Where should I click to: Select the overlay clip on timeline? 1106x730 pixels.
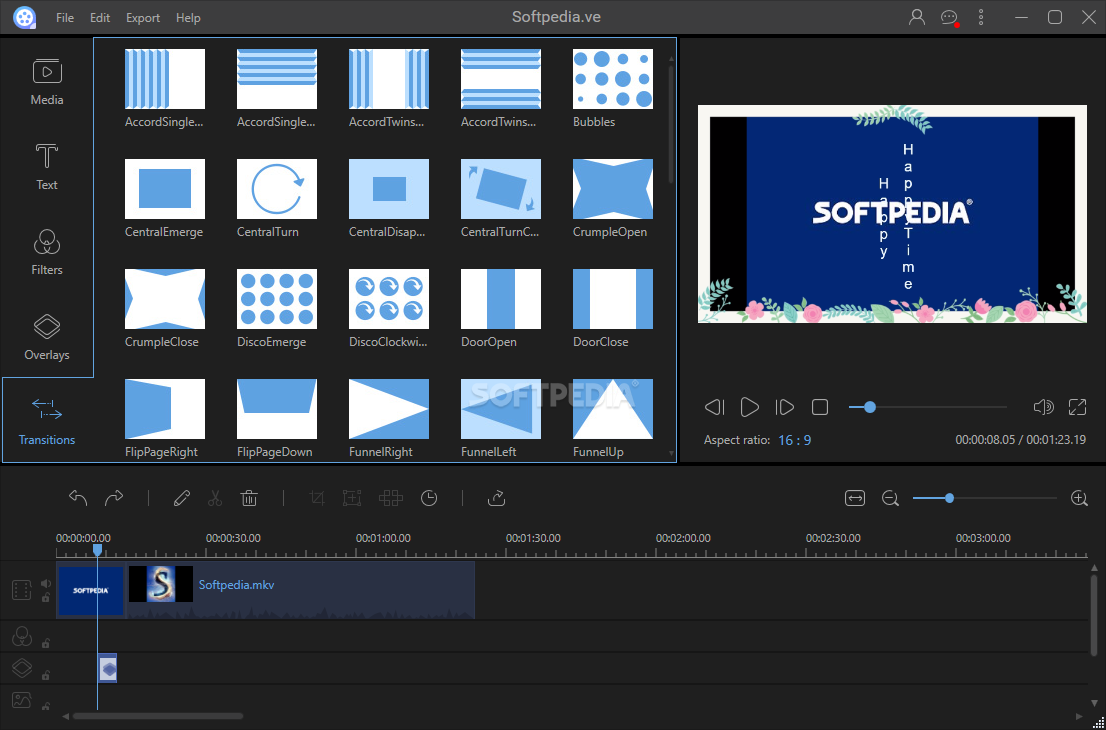(108, 669)
